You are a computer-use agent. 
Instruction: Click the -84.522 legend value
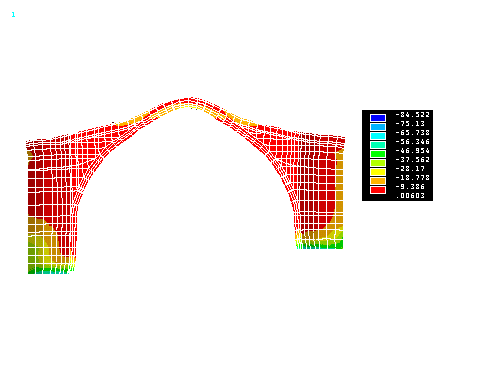click(412, 115)
